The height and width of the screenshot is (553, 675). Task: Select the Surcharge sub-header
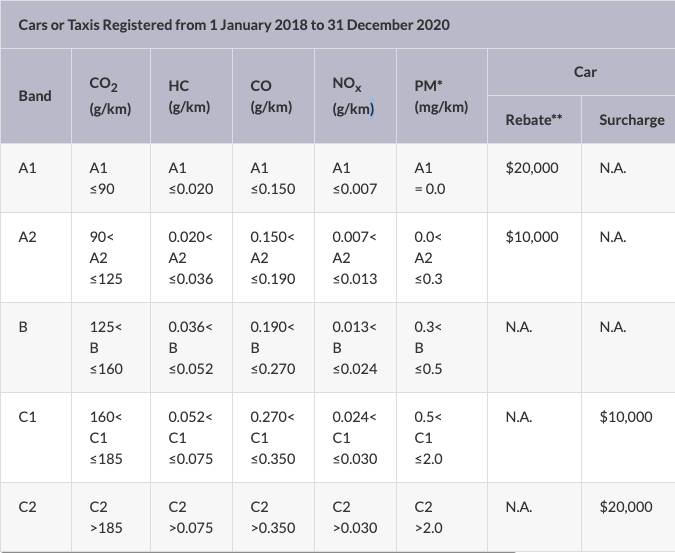tap(631, 120)
